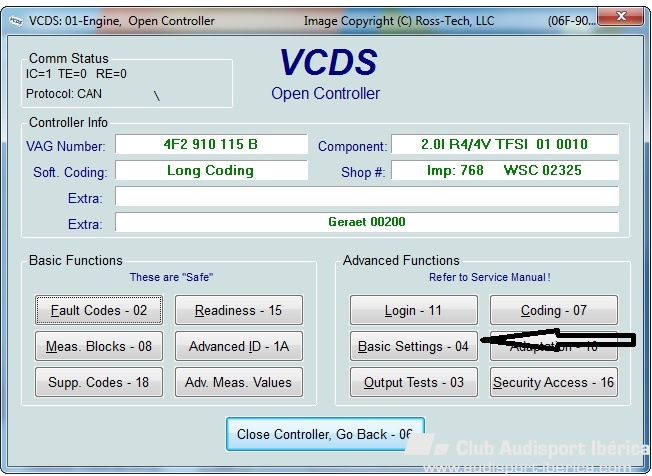
Task: Launch Adv. Meas. Values
Action: [x=239, y=382]
